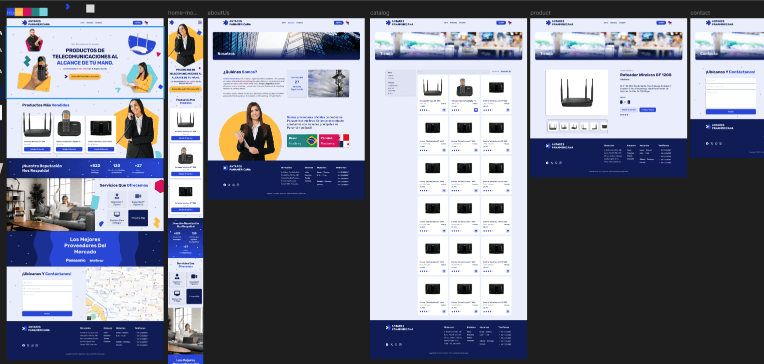Click the solid blue buy button in product frame
The height and width of the screenshot is (364, 764).
click(648, 110)
